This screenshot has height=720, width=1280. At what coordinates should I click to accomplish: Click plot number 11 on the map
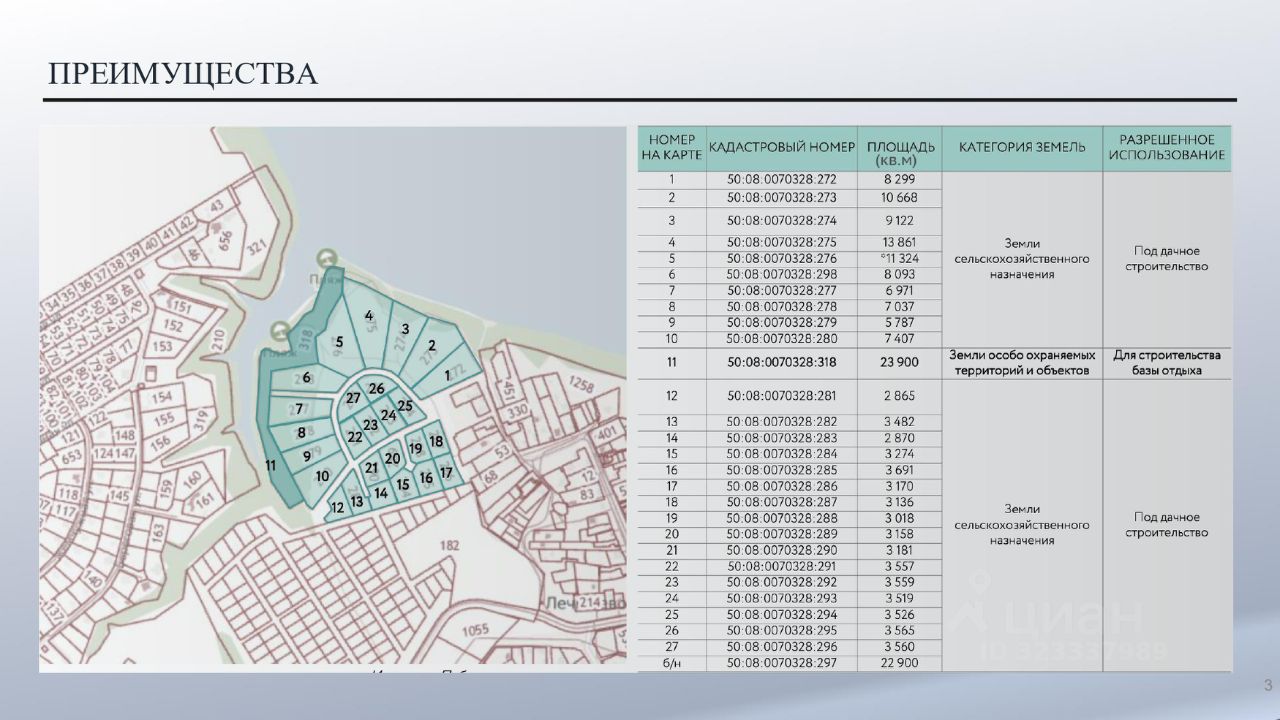[271, 465]
